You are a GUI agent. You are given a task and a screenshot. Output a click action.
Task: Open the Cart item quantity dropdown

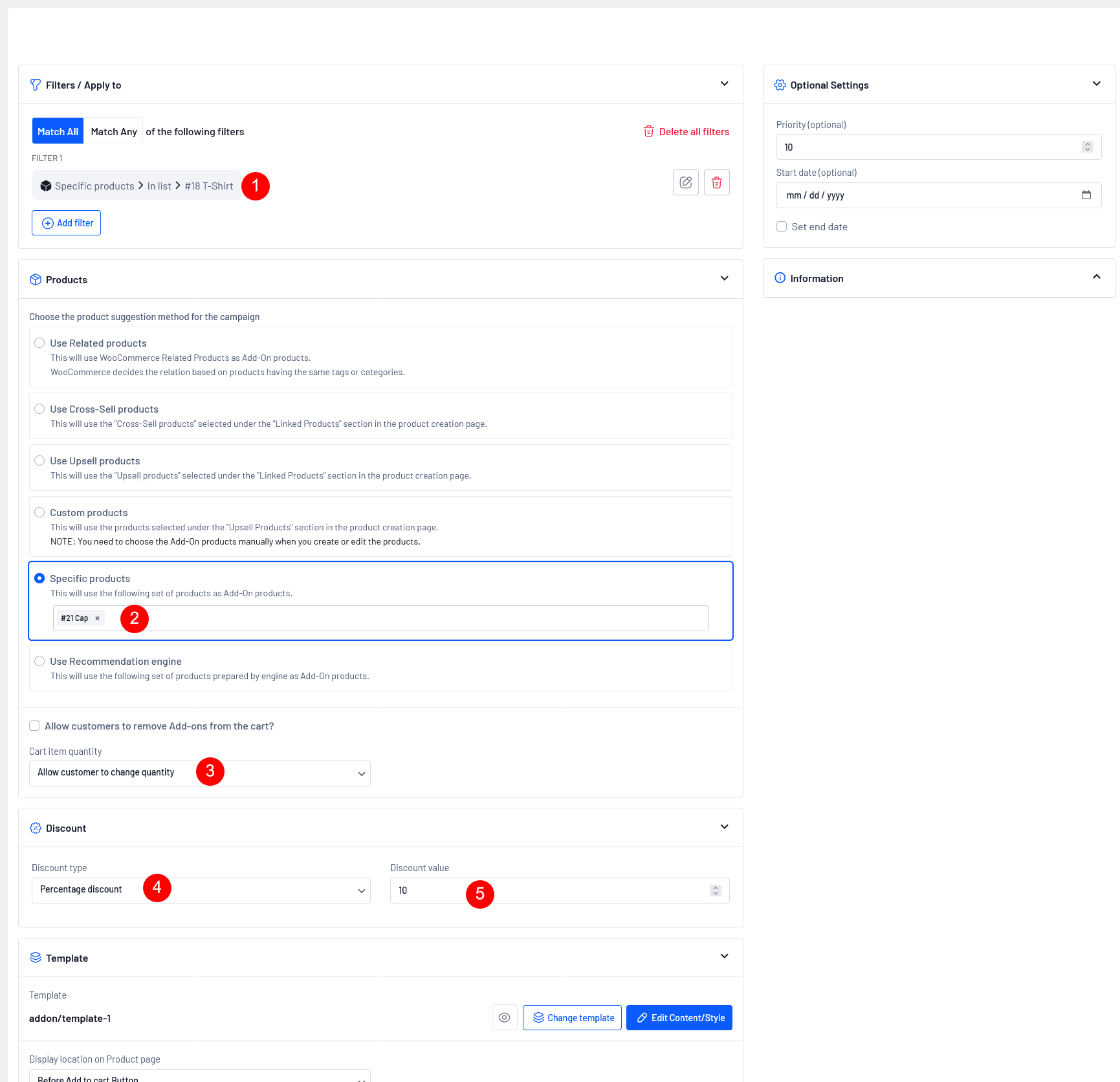pyautogui.click(x=199, y=774)
